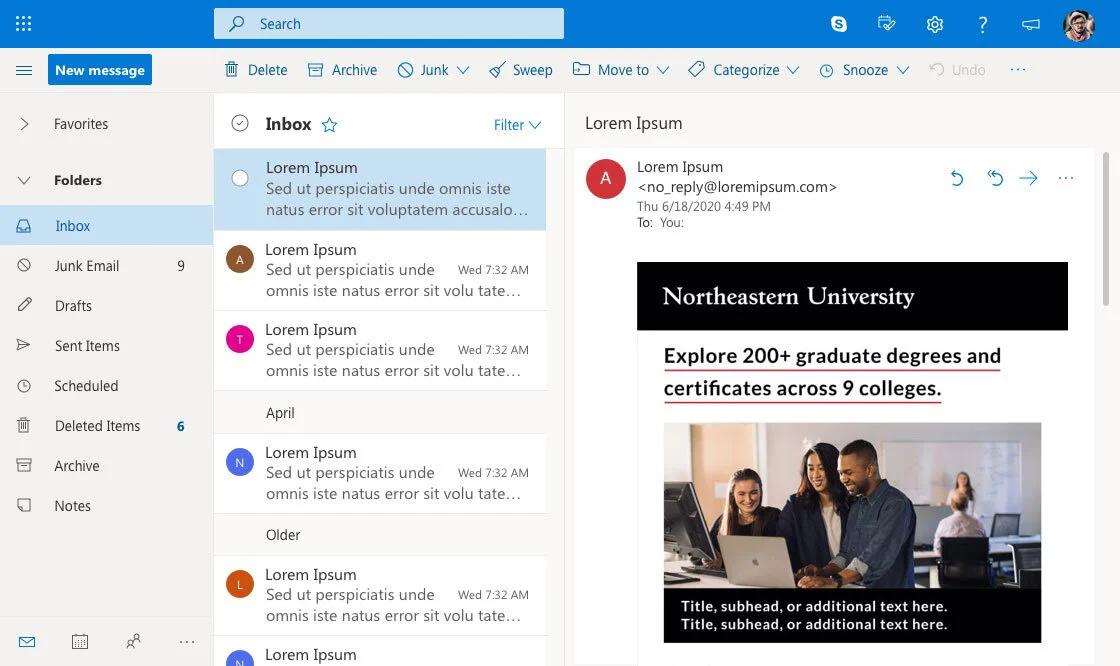Open the My Day calendar-check icon
1120x666 pixels.
pyautogui.click(x=886, y=24)
